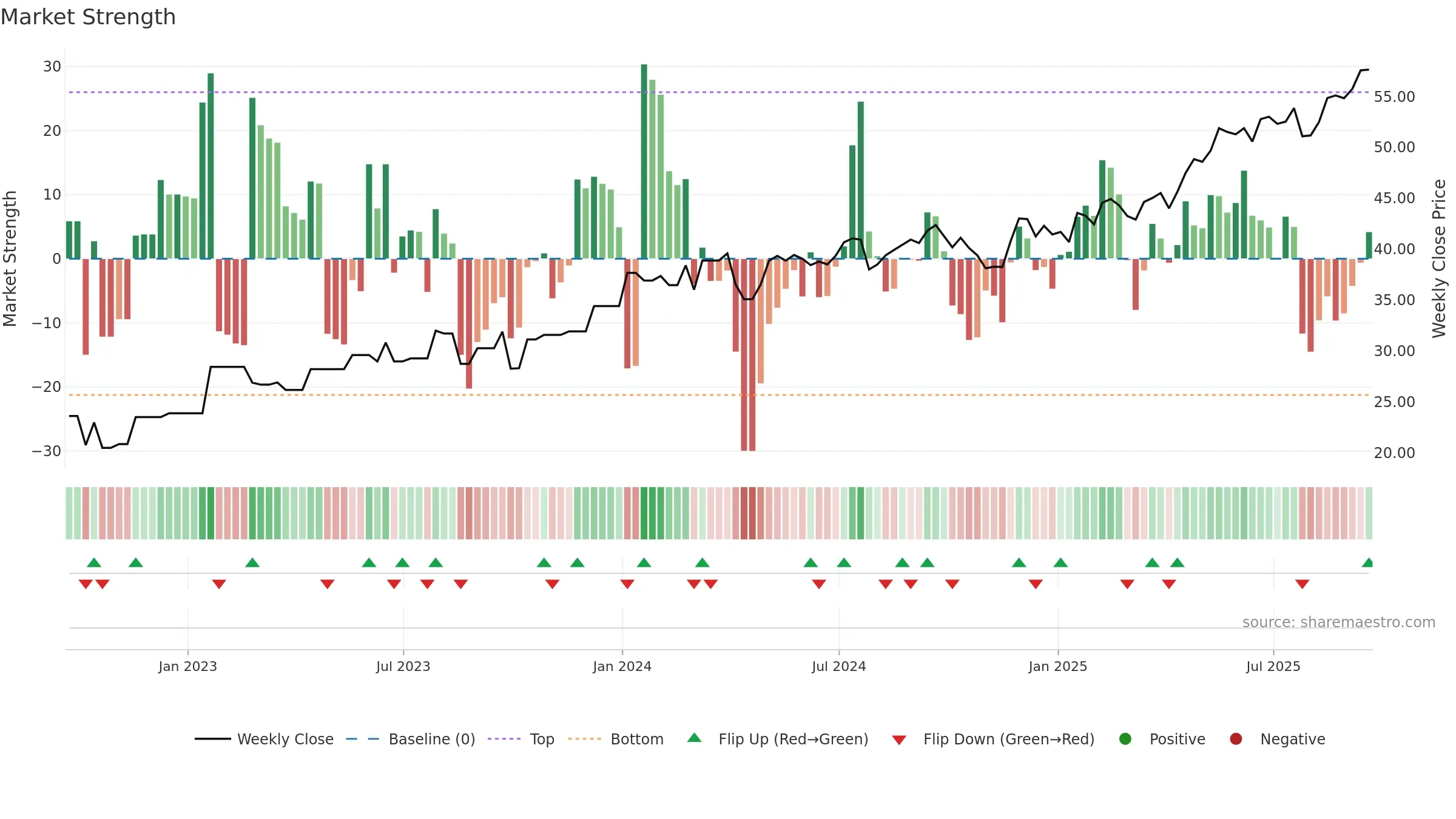Viewport: 1456px width, 819px height.
Task: Click the 0 baseline axis label
Action: click(56, 258)
